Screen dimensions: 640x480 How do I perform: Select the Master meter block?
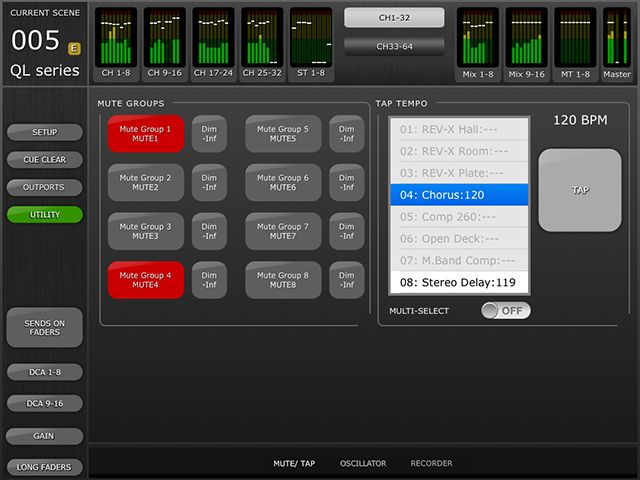point(617,42)
